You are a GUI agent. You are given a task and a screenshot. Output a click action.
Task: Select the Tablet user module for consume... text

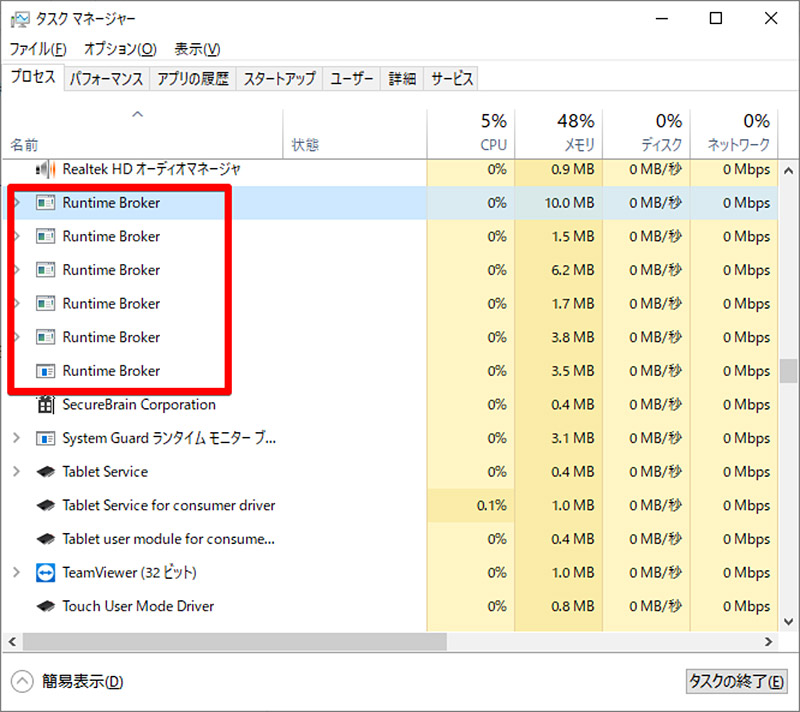[168, 539]
